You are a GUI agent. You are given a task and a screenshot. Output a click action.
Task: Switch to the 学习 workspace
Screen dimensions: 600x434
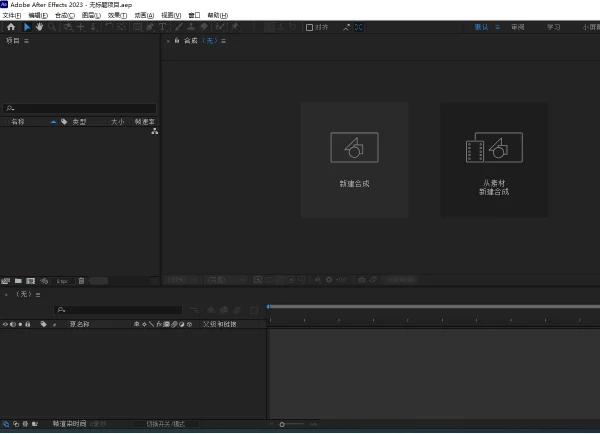(x=553, y=27)
